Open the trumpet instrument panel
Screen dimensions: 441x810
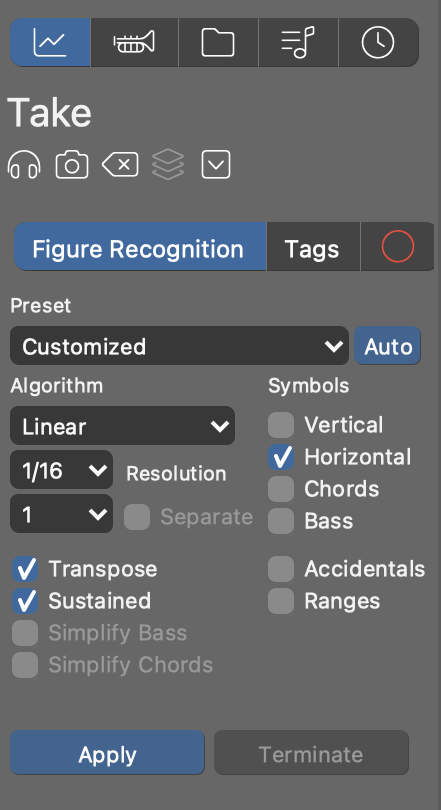(134, 42)
